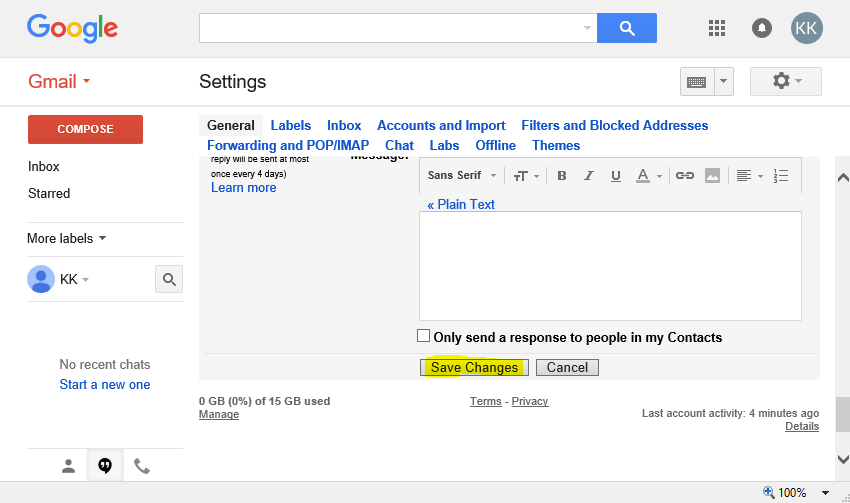The height and width of the screenshot is (503, 850).
Task: Expand search options arrow in search box
Action: (x=587, y=28)
